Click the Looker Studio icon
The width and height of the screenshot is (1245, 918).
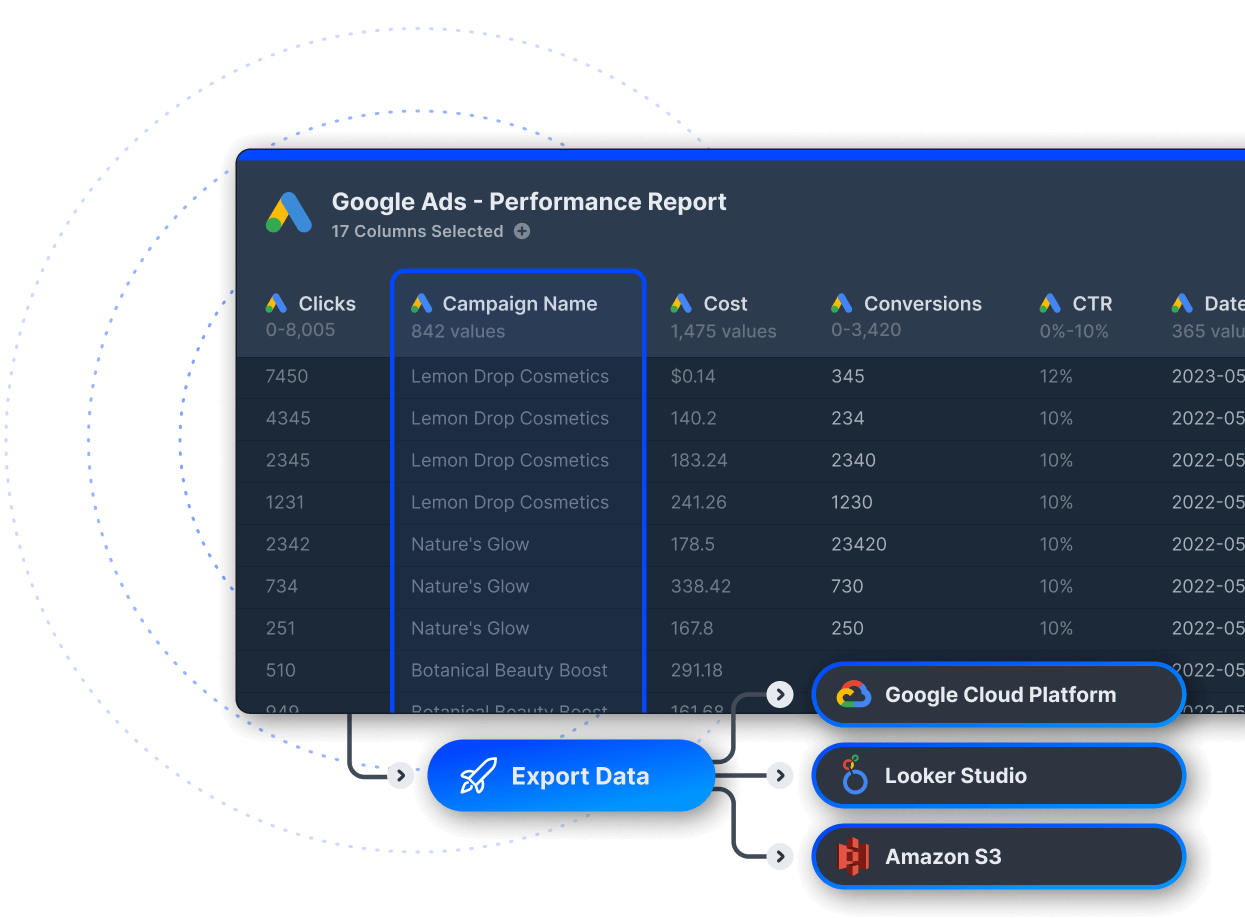(x=852, y=775)
